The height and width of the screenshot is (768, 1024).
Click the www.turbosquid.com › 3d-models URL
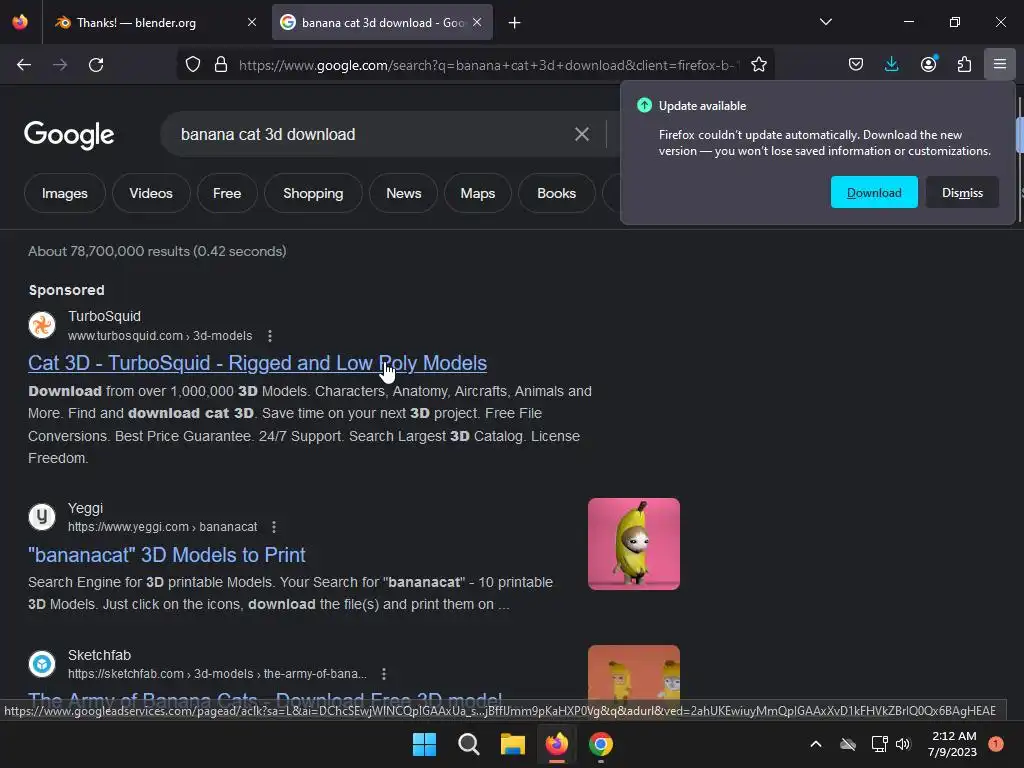coord(160,336)
